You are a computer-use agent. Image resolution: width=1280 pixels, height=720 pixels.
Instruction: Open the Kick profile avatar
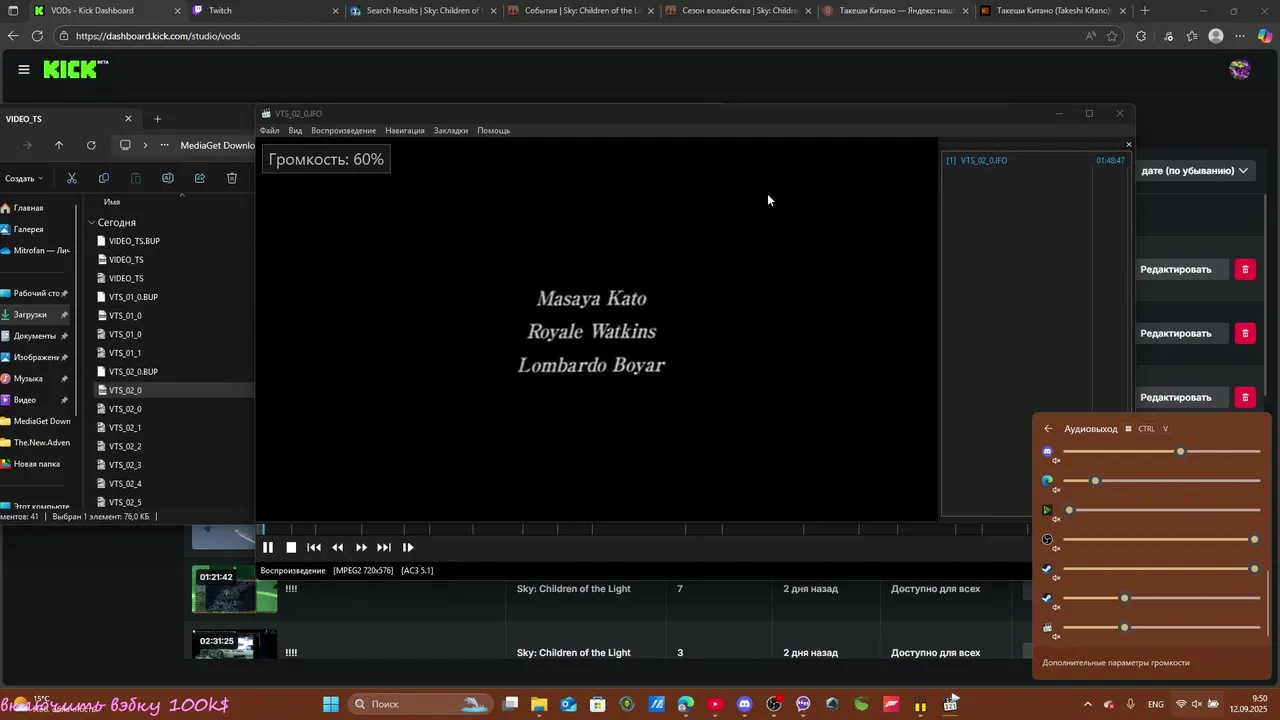click(1240, 69)
